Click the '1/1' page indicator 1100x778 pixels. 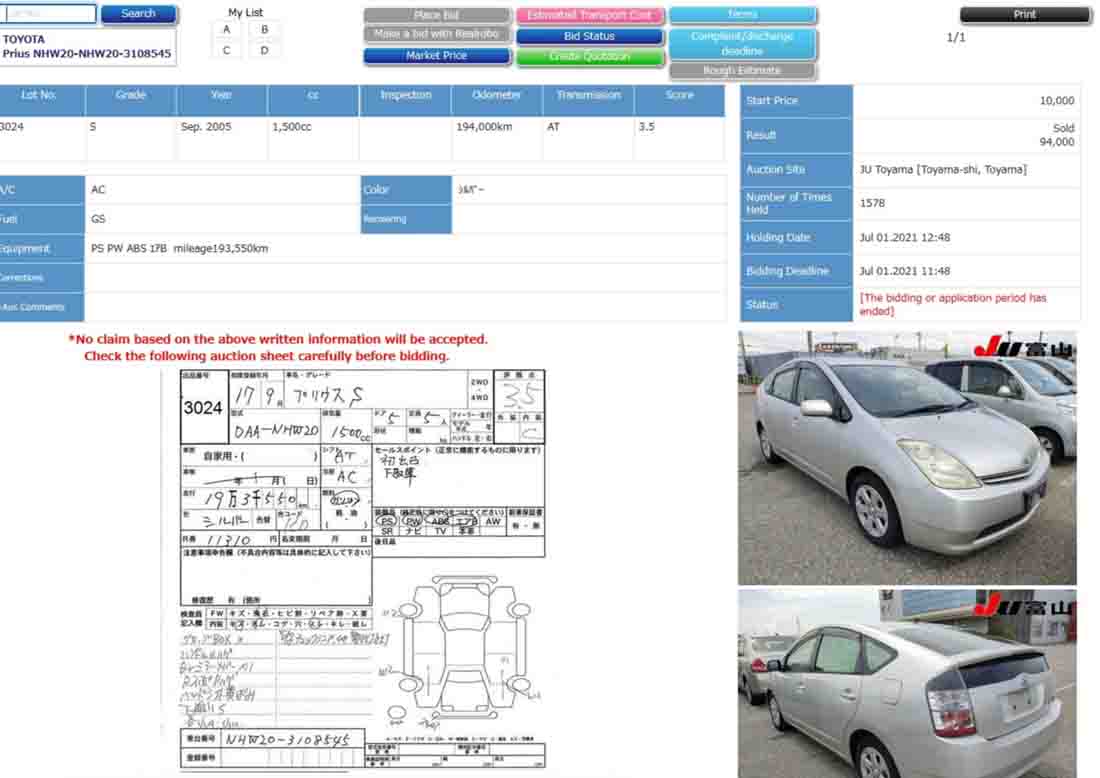pyautogui.click(x=955, y=37)
